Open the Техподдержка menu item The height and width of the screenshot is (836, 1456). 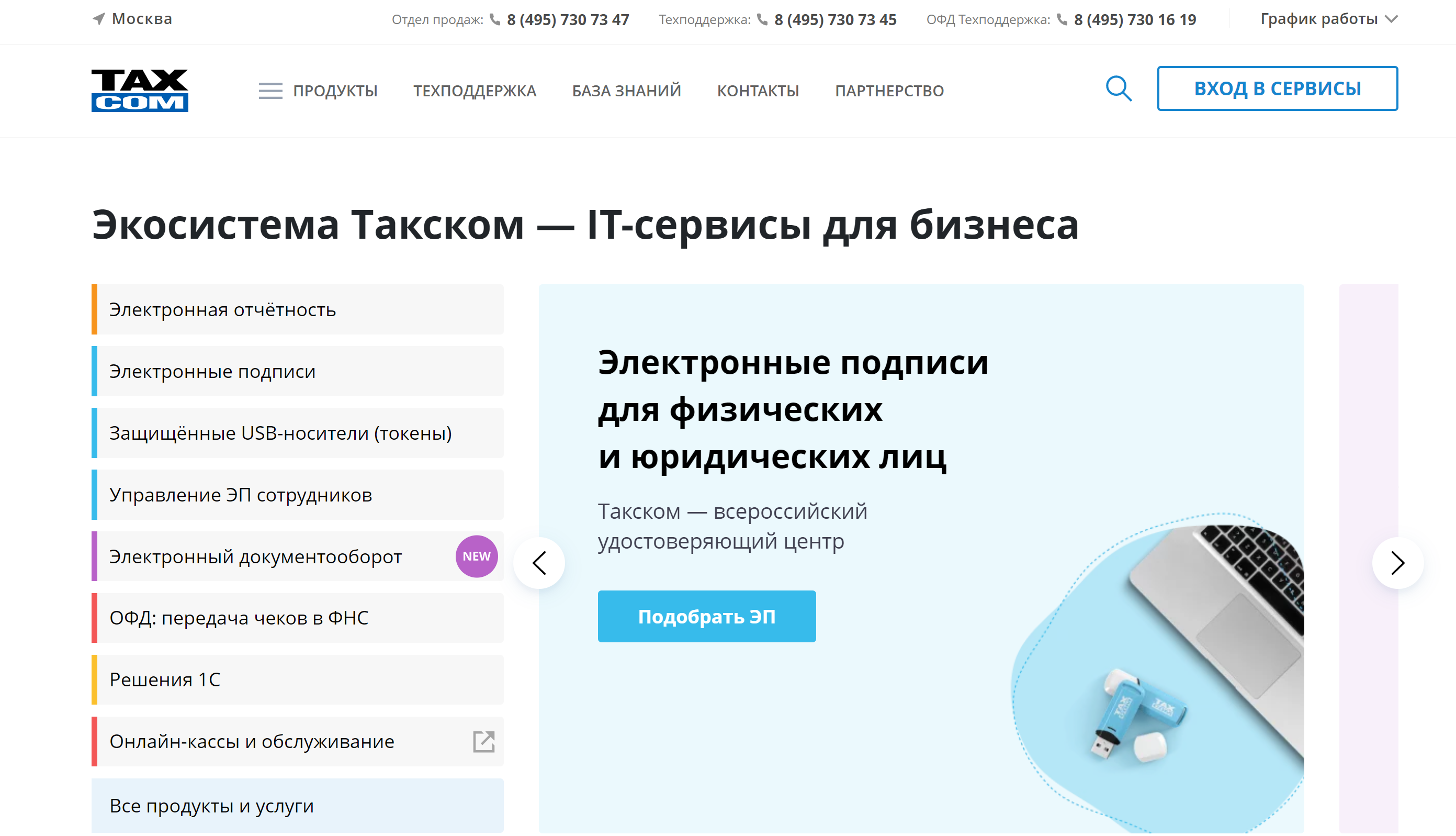click(x=475, y=91)
